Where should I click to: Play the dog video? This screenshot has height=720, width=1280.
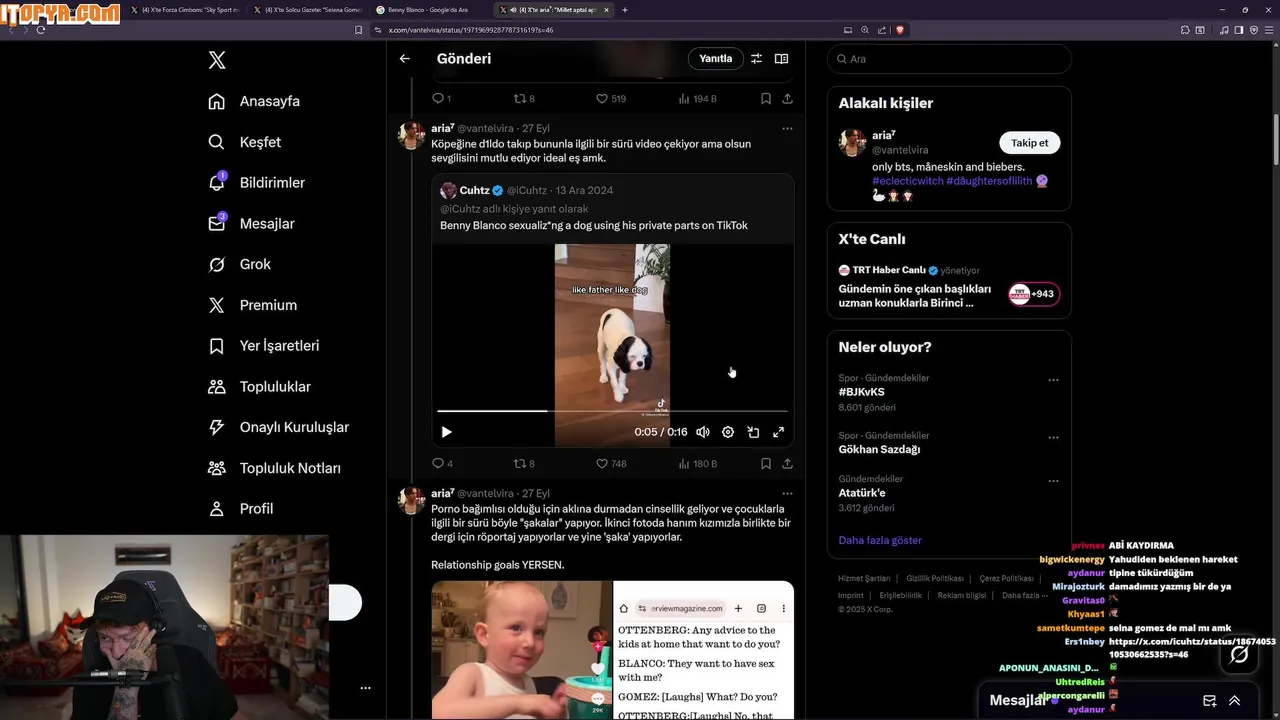tap(447, 432)
